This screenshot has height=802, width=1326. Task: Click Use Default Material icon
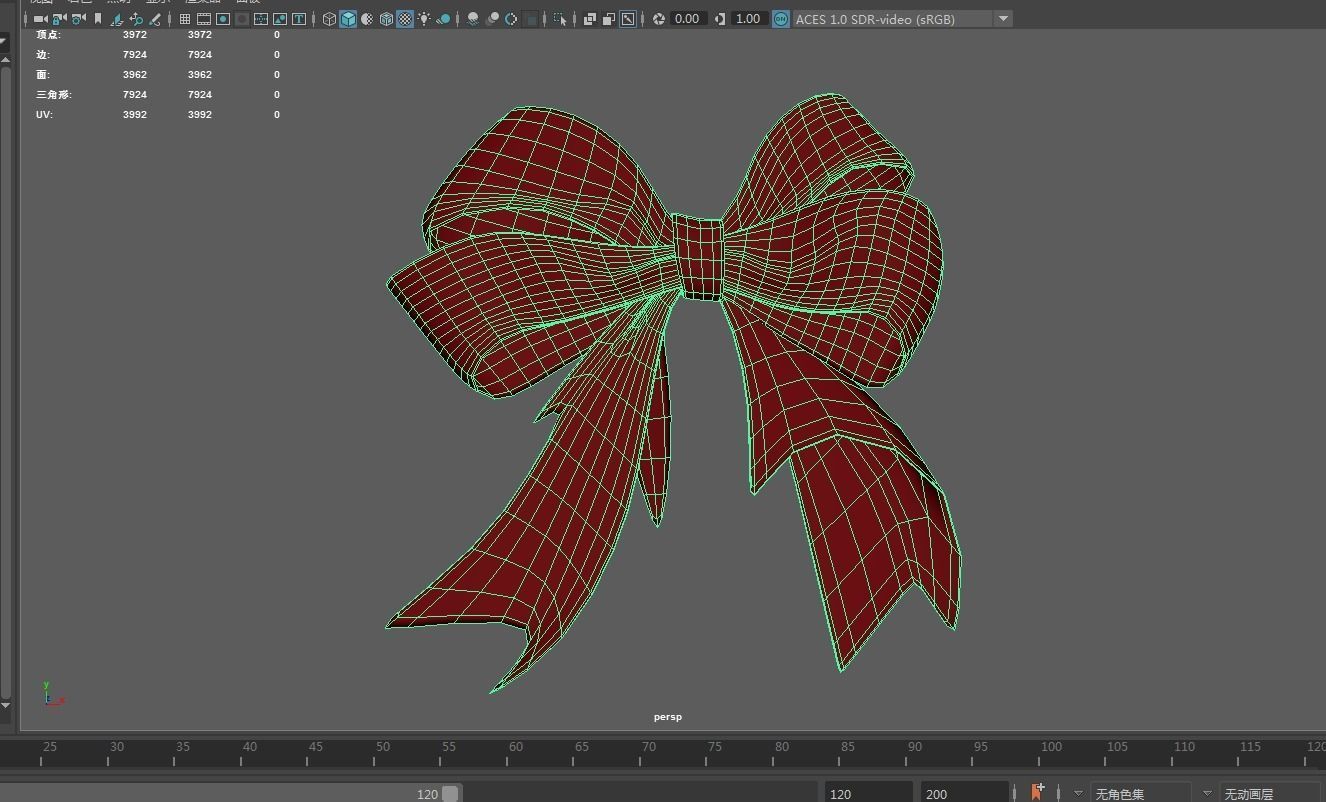click(x=367, y=19)
